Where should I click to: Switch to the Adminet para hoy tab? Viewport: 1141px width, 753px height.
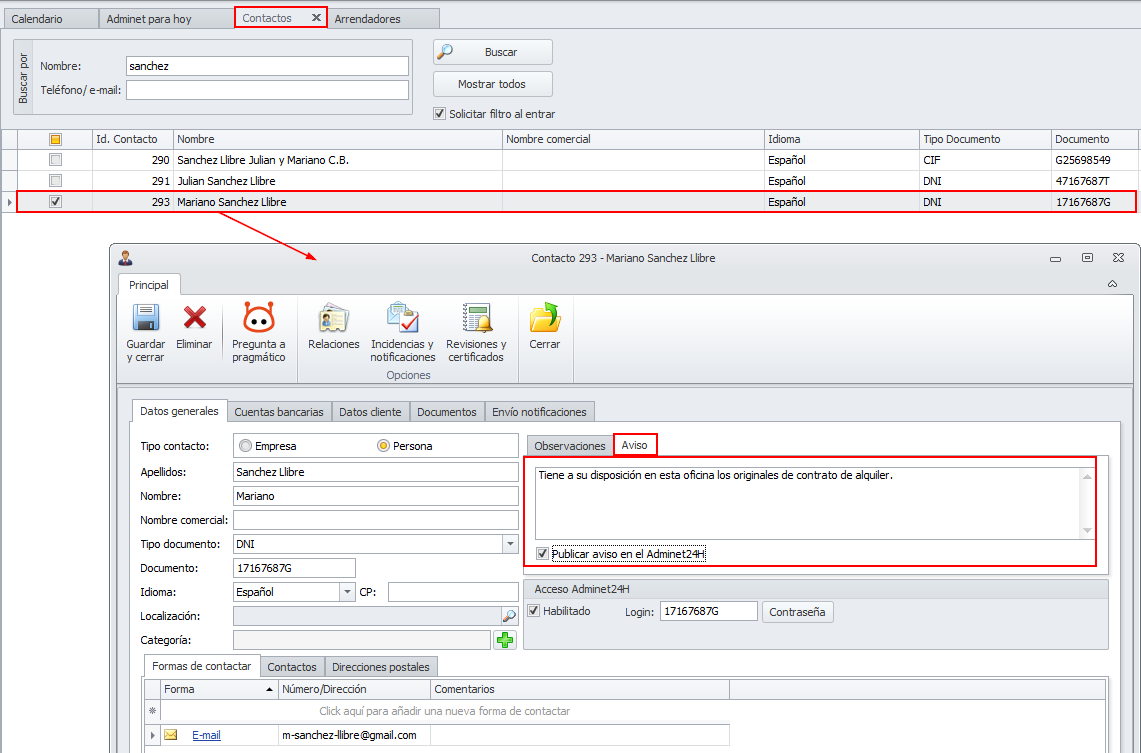coord(167,19)
